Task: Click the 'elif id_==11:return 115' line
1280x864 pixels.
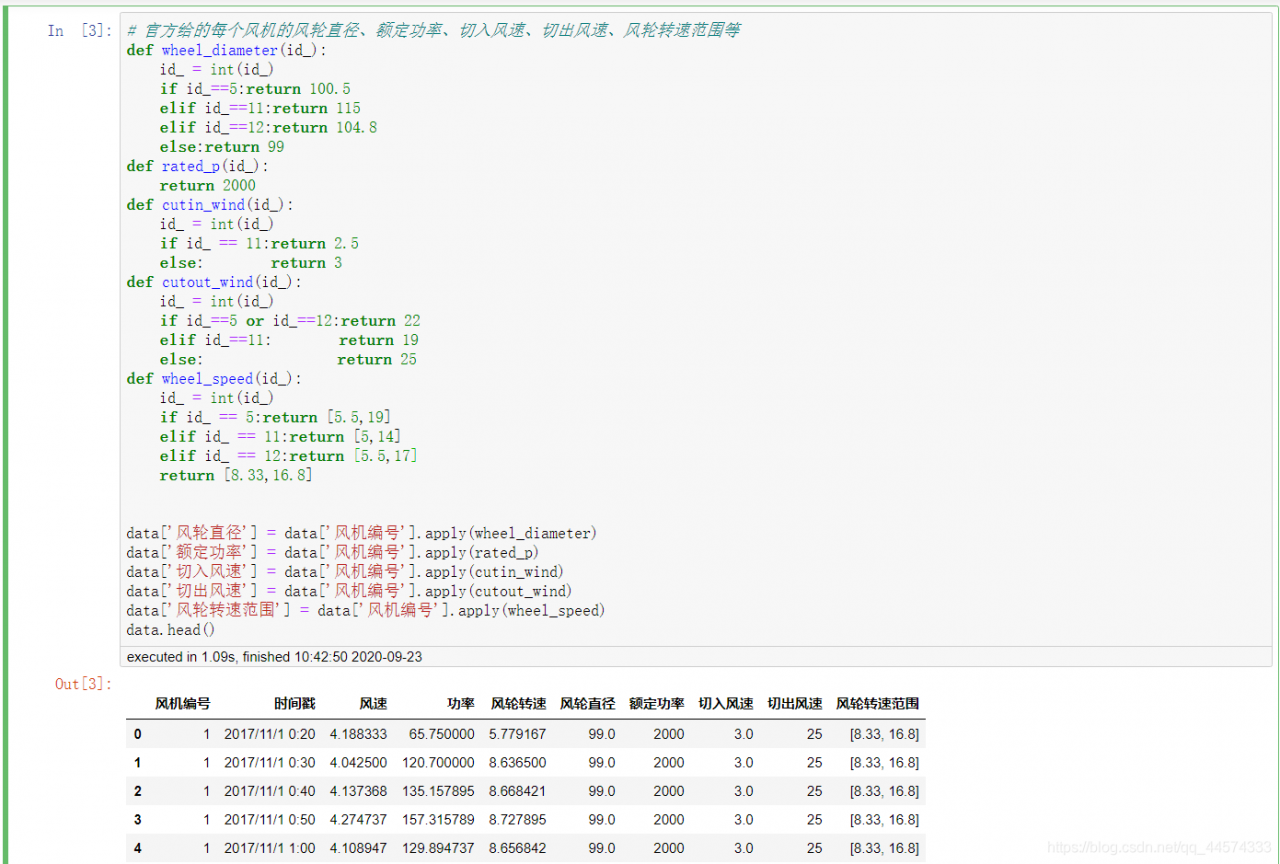Action: (260, 108)
